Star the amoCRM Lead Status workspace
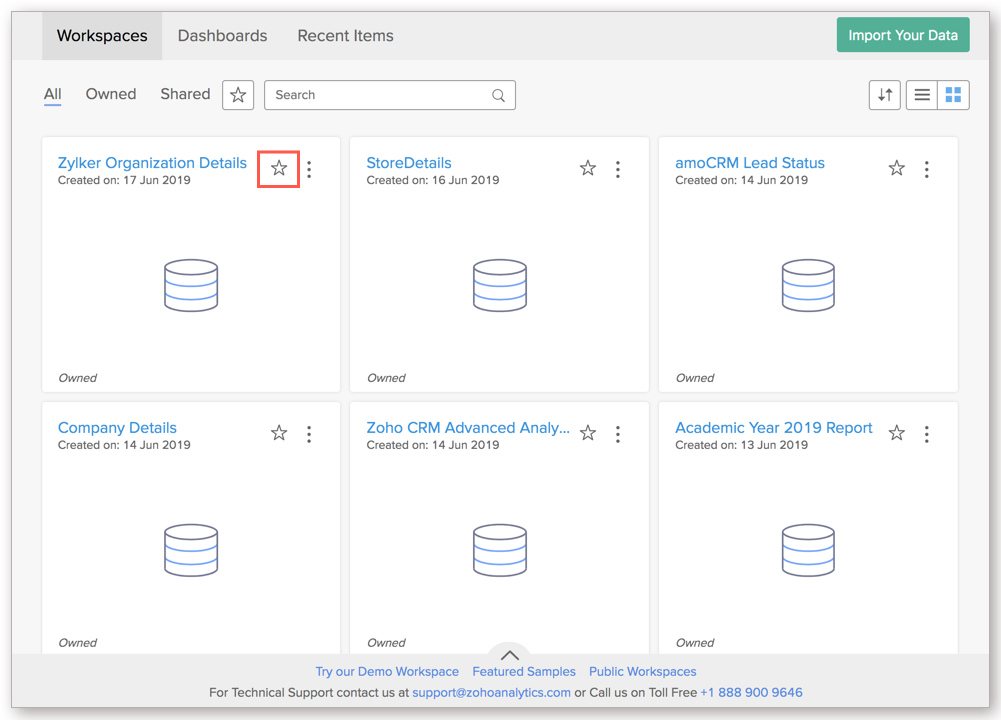Screen dimensions: 1001x720 [x=896, y=169]
